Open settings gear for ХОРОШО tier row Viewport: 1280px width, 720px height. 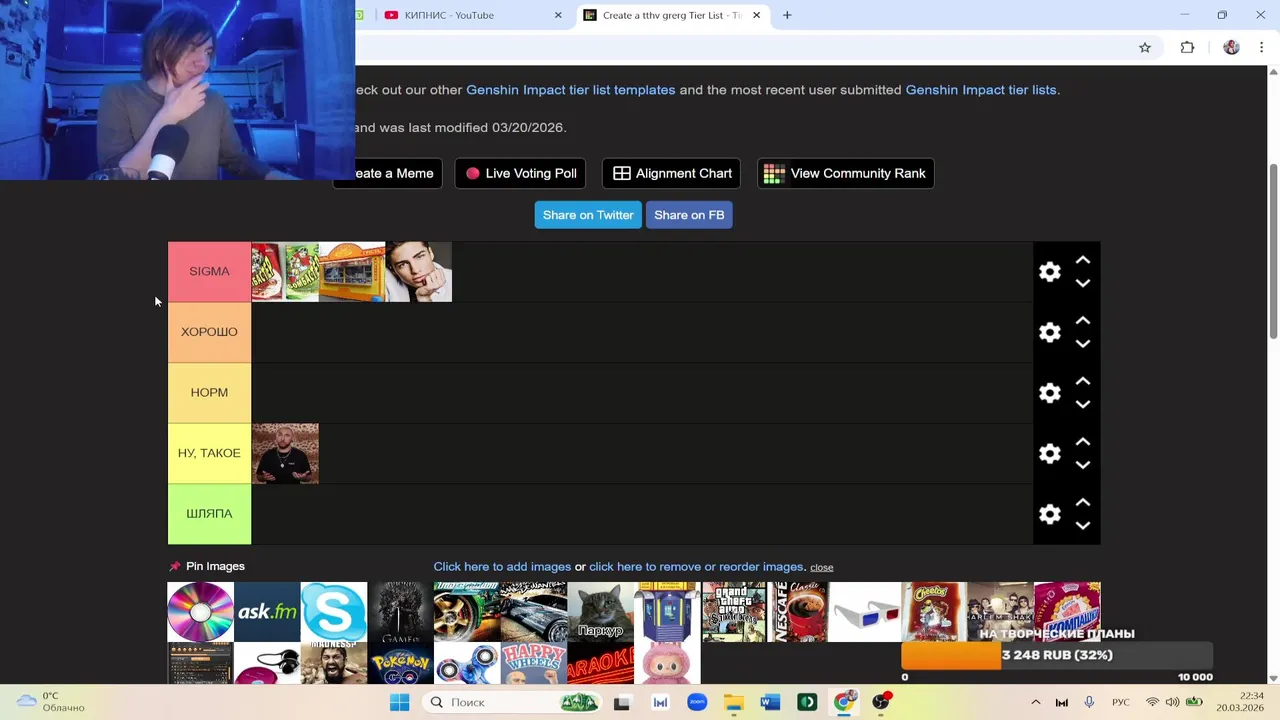(x=1049, y=333)
